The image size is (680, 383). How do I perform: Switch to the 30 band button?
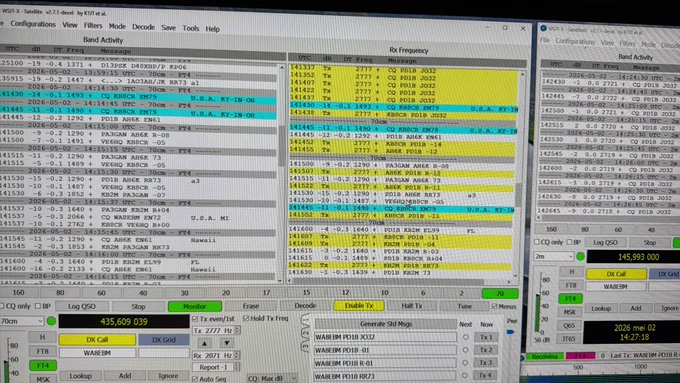click(184, 293)
